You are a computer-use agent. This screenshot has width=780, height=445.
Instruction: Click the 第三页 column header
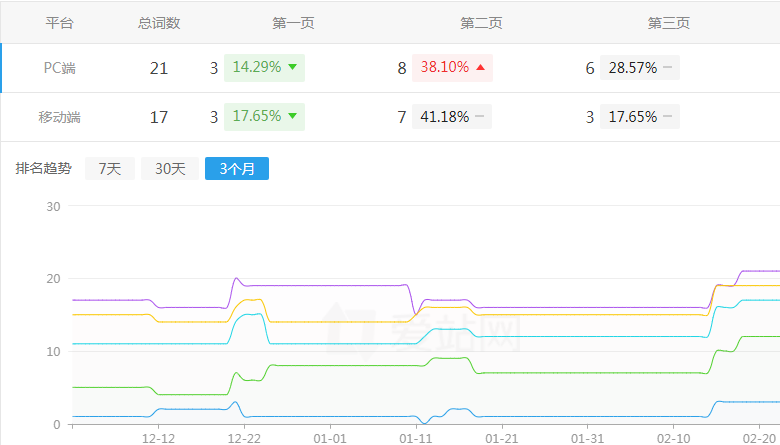669,23
